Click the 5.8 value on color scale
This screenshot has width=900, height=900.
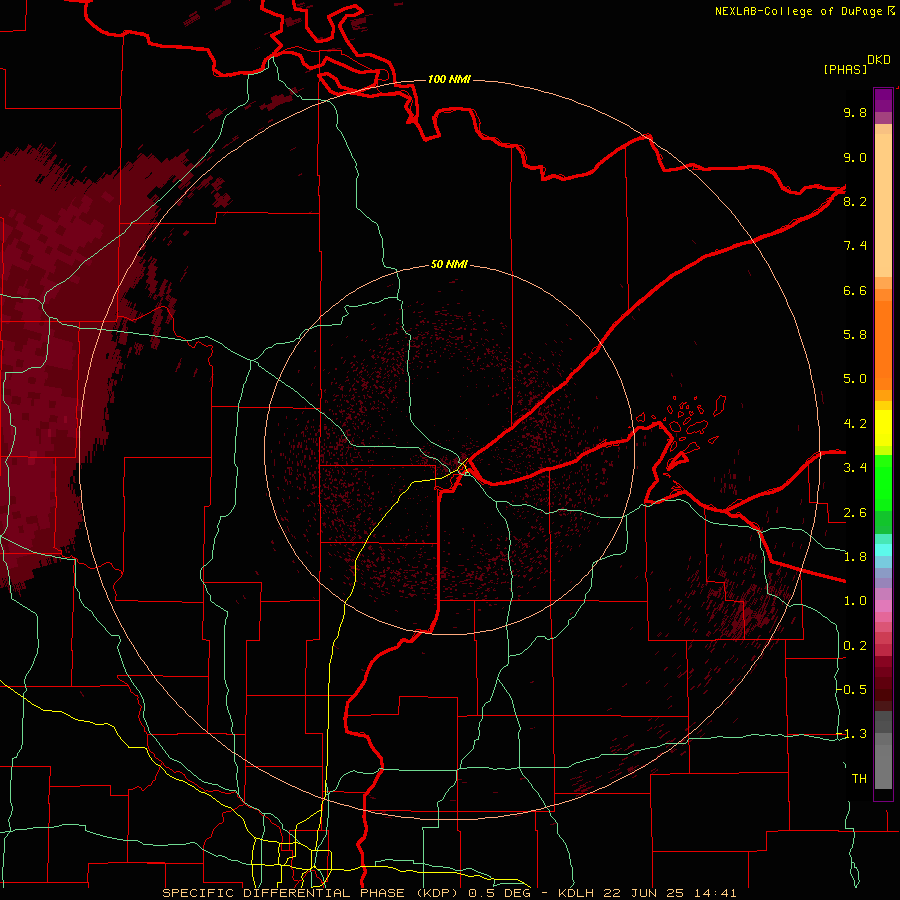pos(855,335)
